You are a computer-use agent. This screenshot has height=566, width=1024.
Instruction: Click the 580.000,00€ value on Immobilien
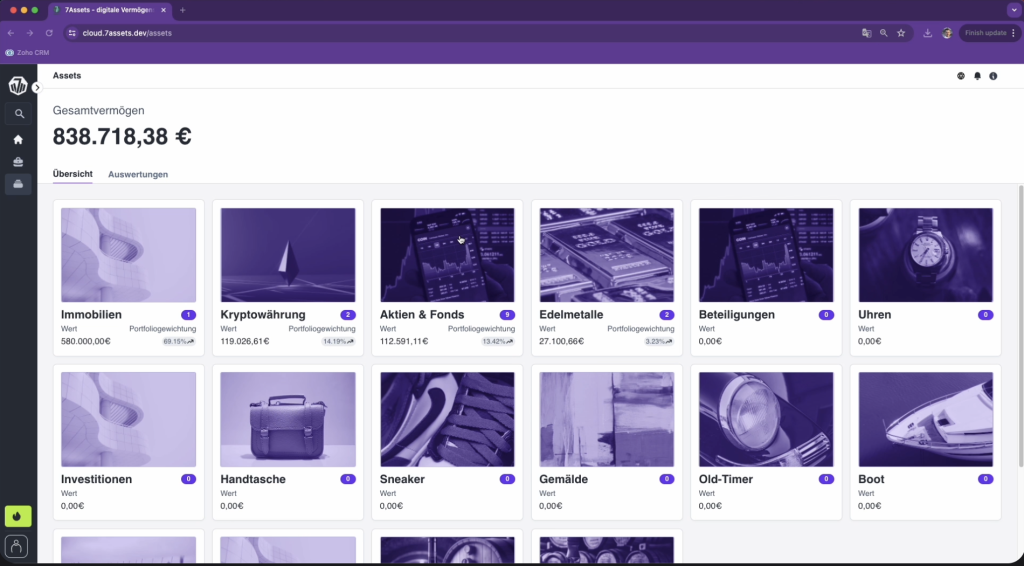point(86,341)
